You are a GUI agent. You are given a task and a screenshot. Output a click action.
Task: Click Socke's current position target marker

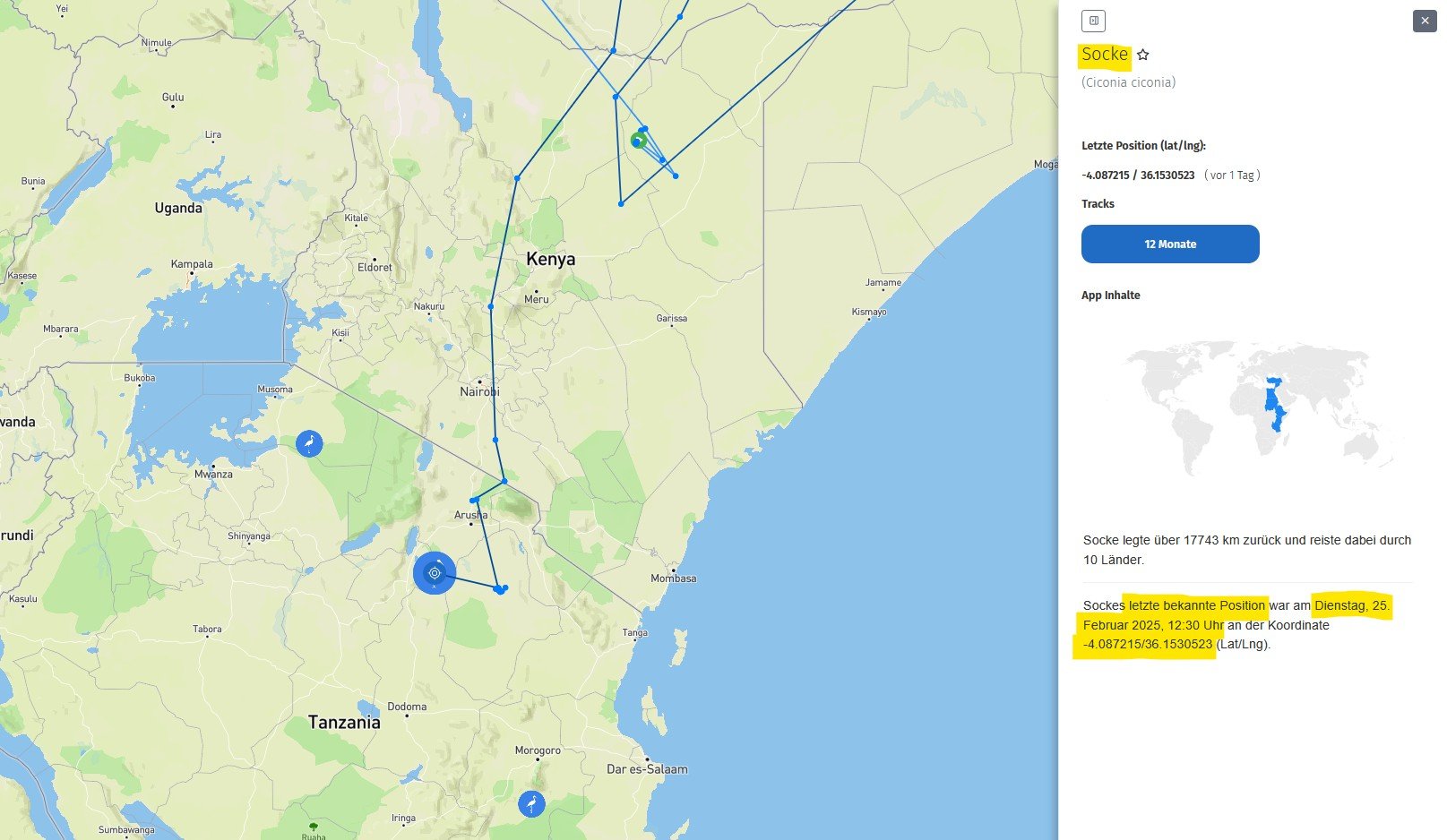coord(435,573)
